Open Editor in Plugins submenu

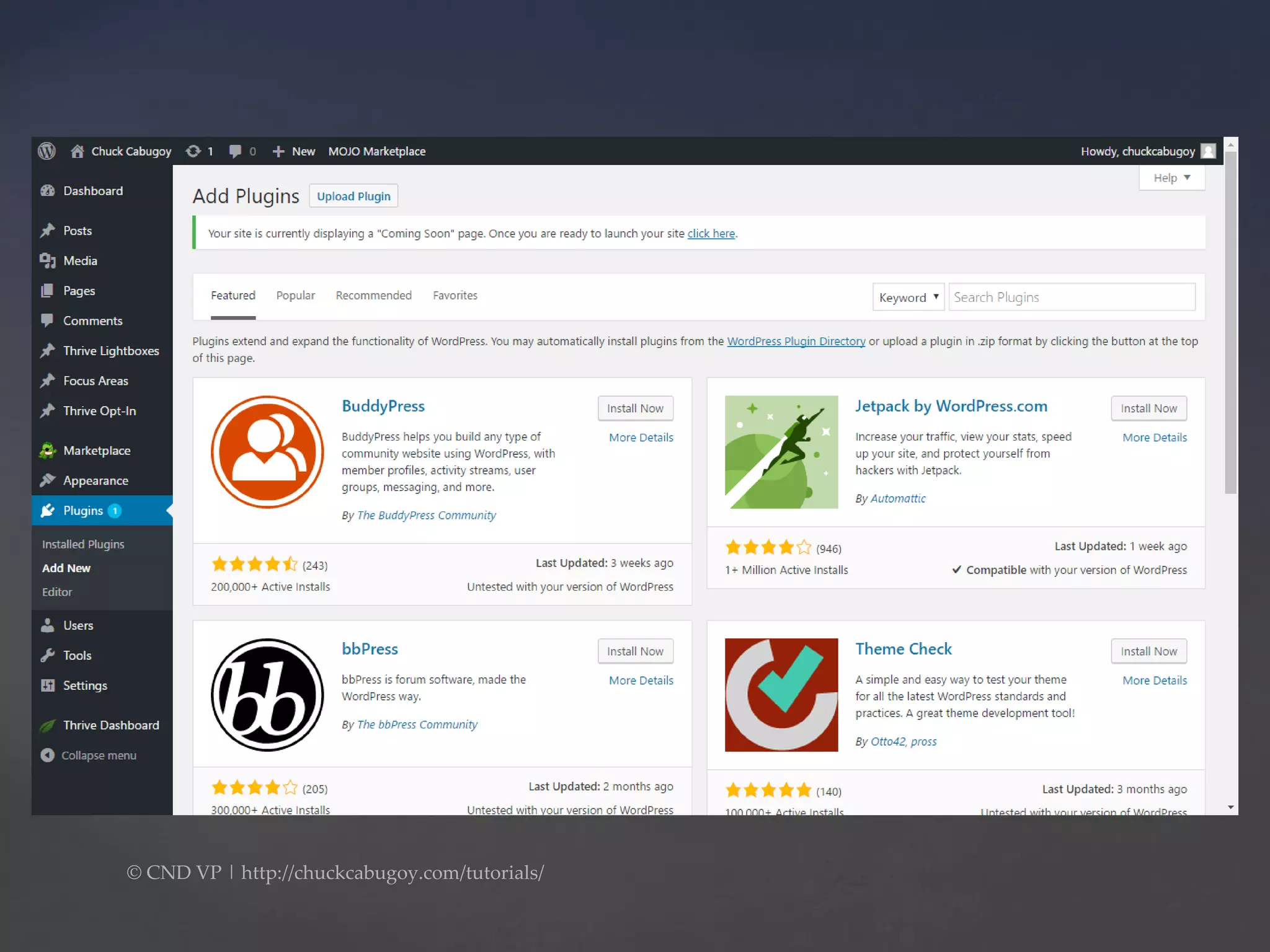tap(57, 592)
